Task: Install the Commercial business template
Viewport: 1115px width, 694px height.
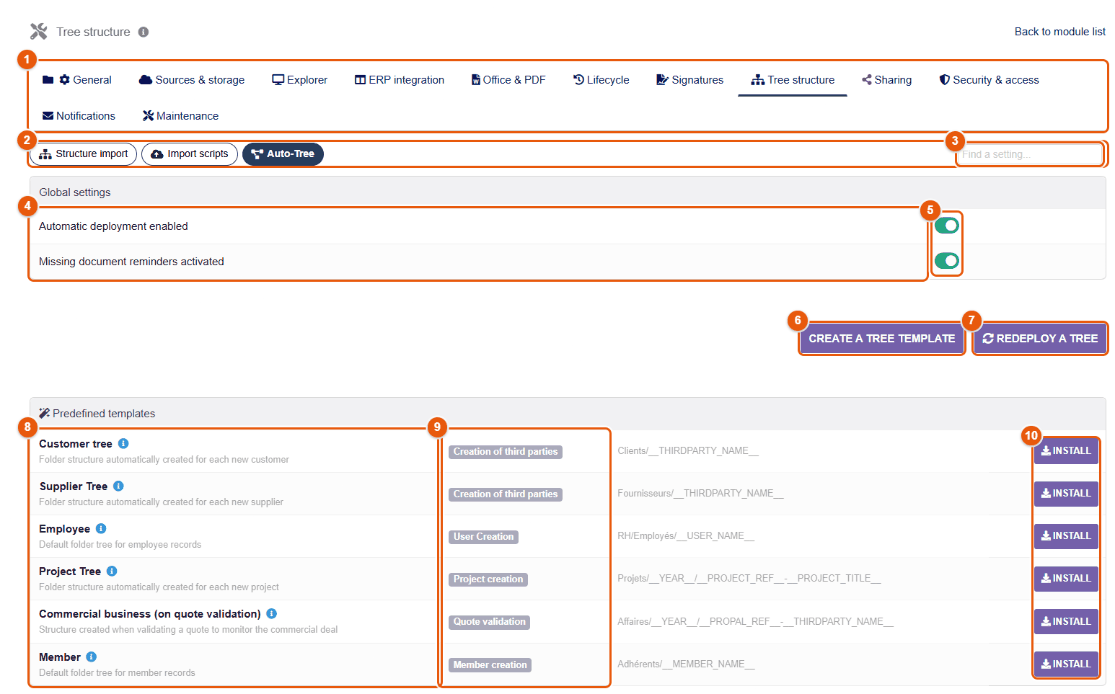Action: (x=1066, y=621)
